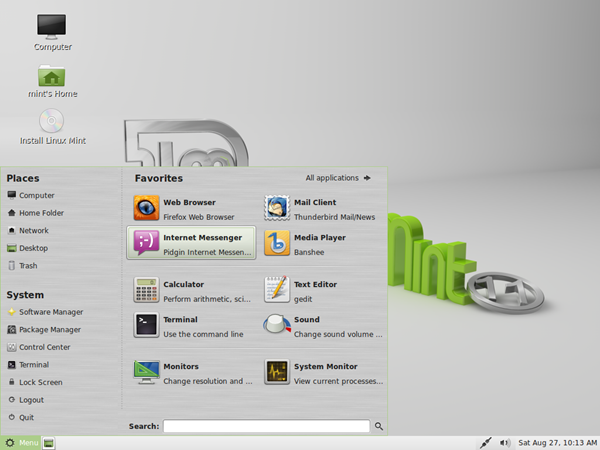Image resolution: width=600 pixels, height=450 pixels.
Task: Choose Logout from System list
Action: [26, 400]
